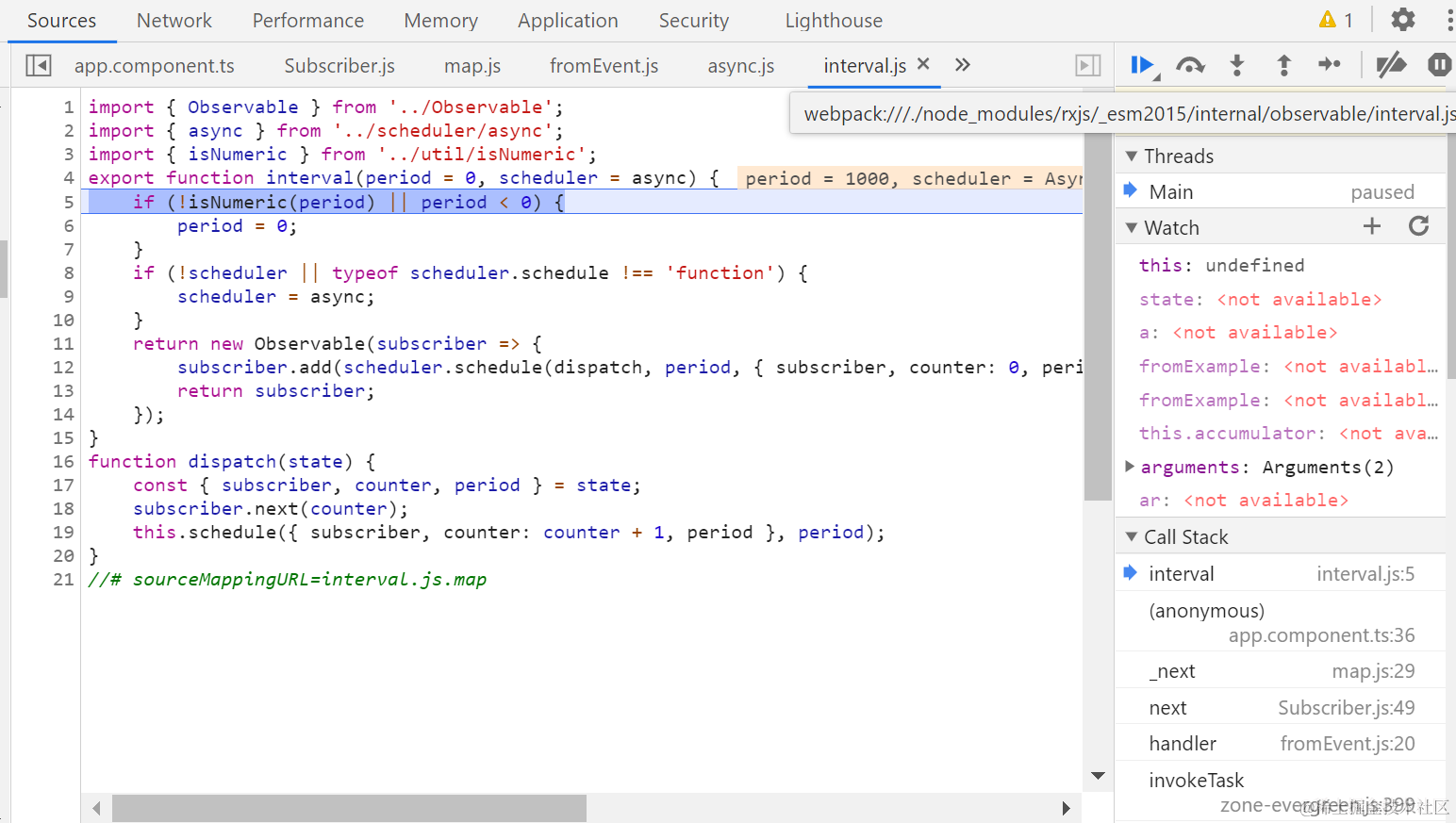
Task: Select the next Subscriber.js:49 frame
Action: point(1281,707)
